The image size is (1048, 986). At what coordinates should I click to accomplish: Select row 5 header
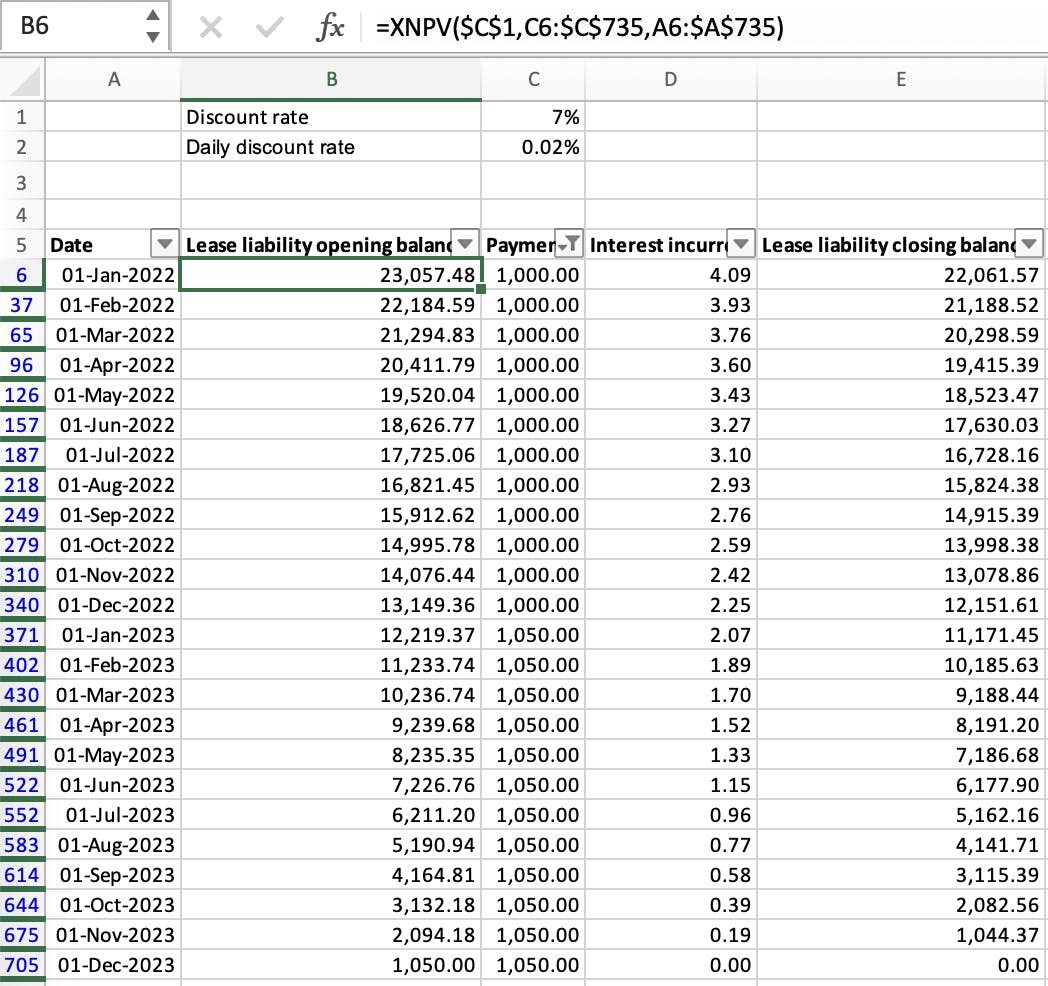pos(22,245)
